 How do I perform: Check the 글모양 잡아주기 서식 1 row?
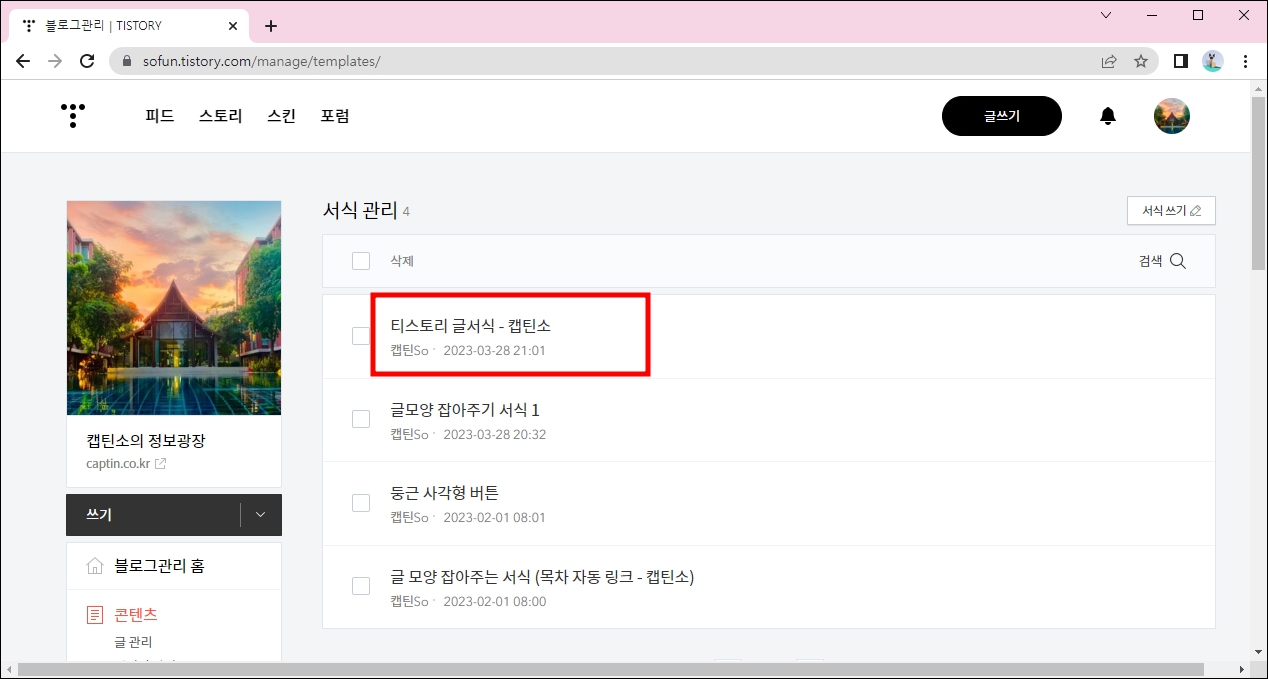(361, 419)
